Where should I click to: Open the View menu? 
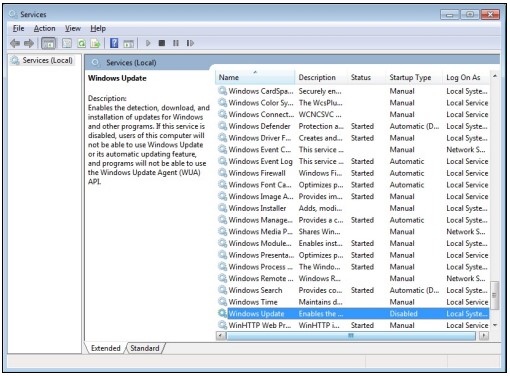(x=73, y=29)
